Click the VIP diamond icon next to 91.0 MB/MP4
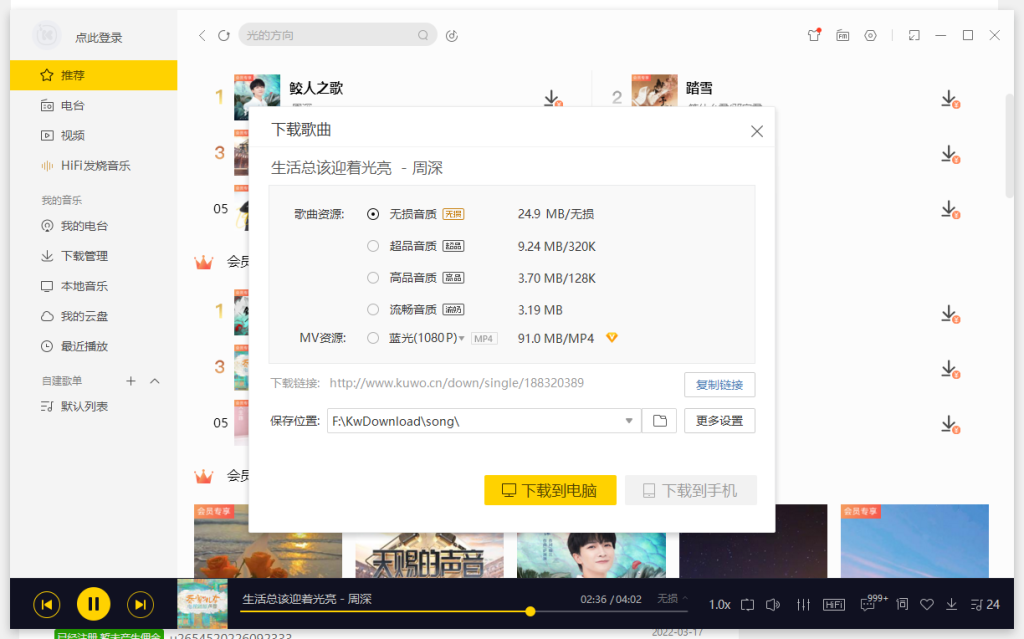The image size is (1024, 639). point(611,338)
